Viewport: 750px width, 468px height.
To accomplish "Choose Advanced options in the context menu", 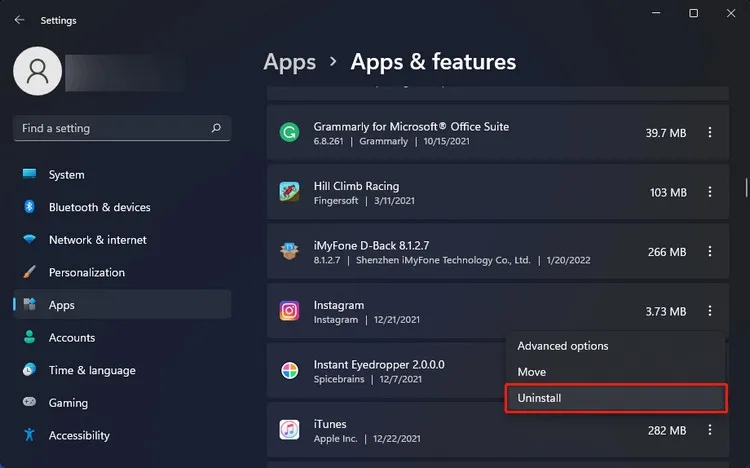I will pyautogui.click(x=562, y=346).
